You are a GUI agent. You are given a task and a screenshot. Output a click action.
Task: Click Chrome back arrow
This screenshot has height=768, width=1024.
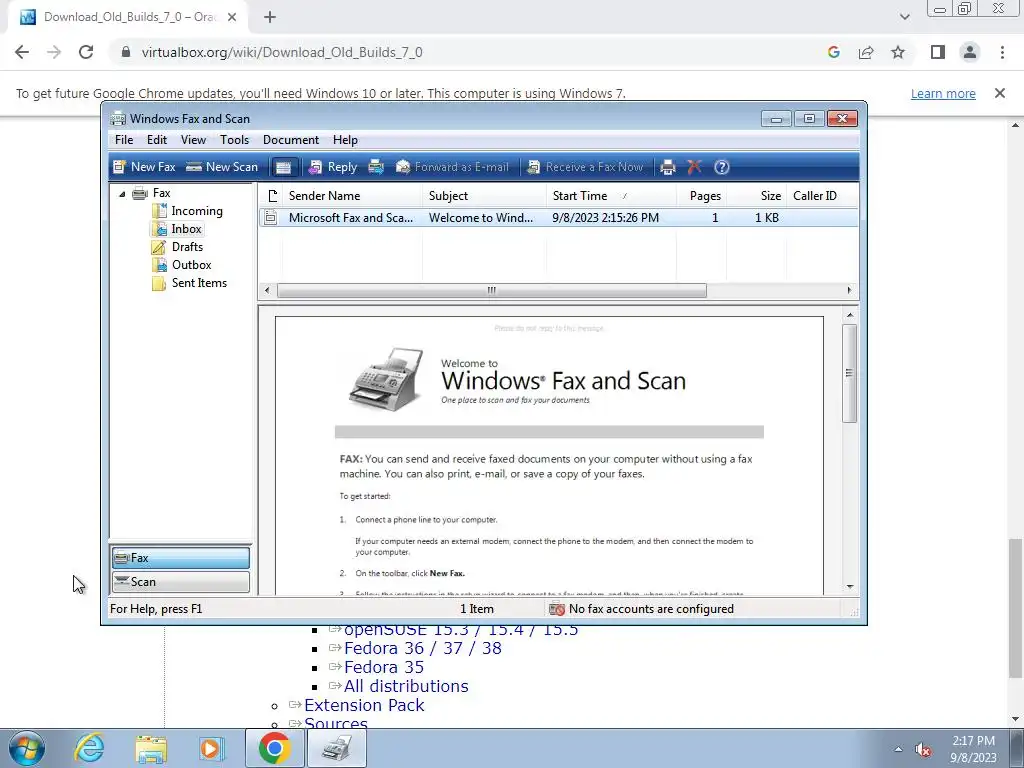pyautogui.click(x=22, y=52)
